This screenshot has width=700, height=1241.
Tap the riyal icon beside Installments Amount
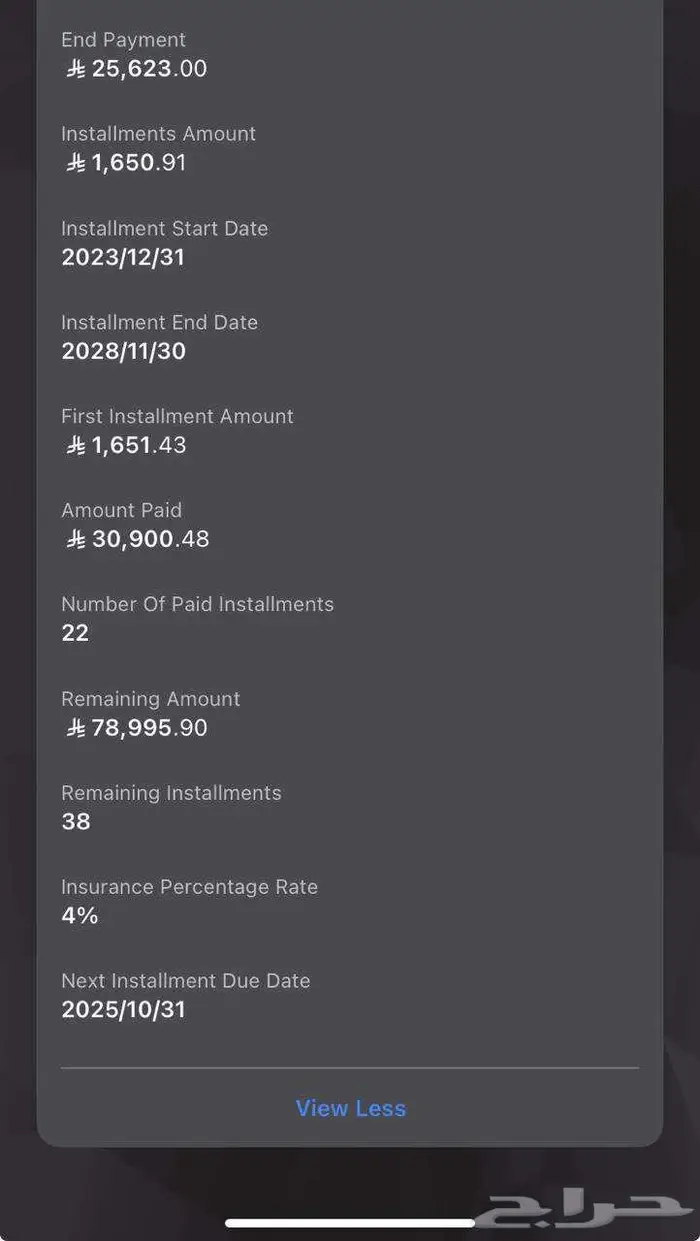pos(76,163)
